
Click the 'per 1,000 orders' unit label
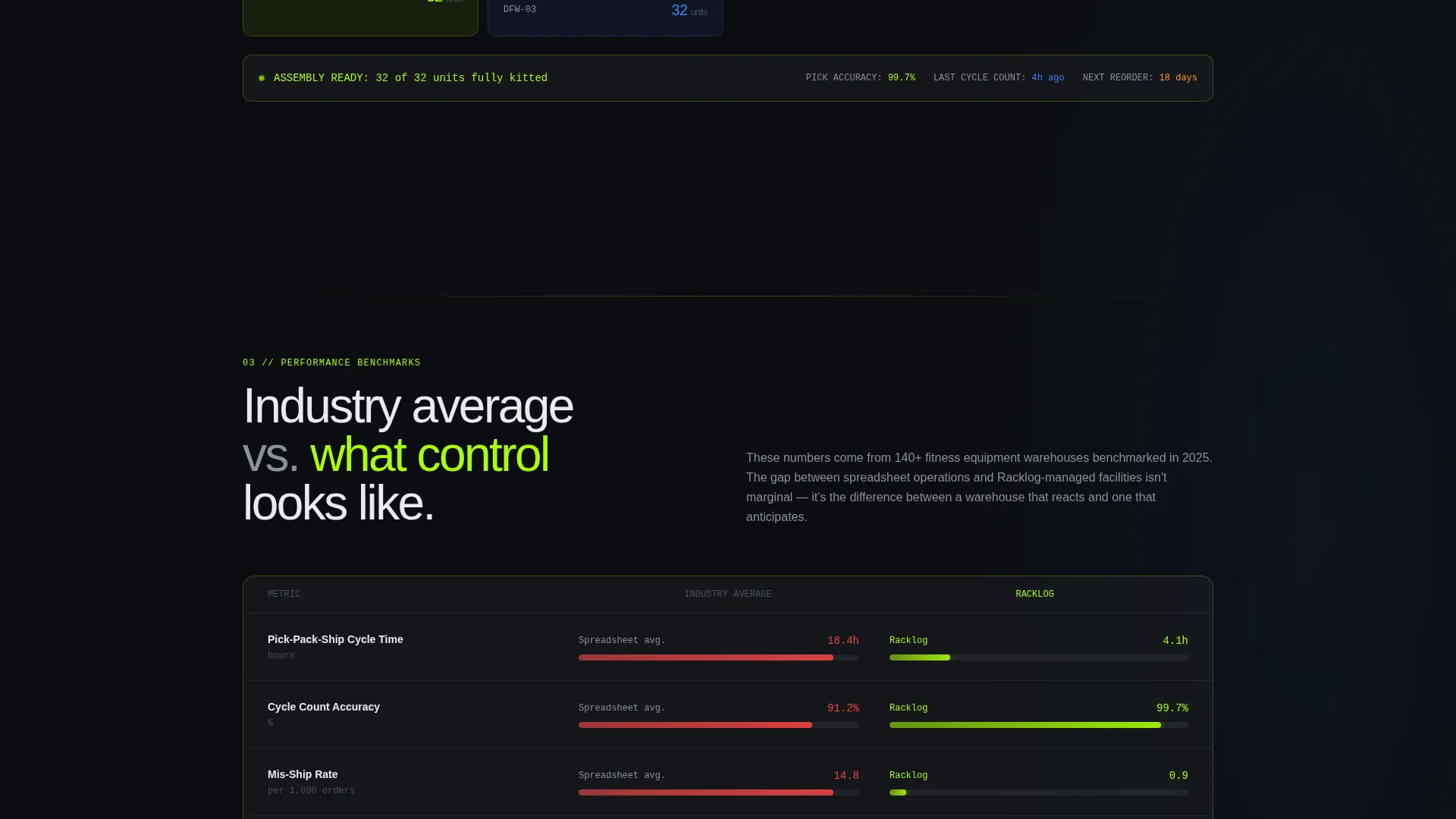(x=311, y=791)
